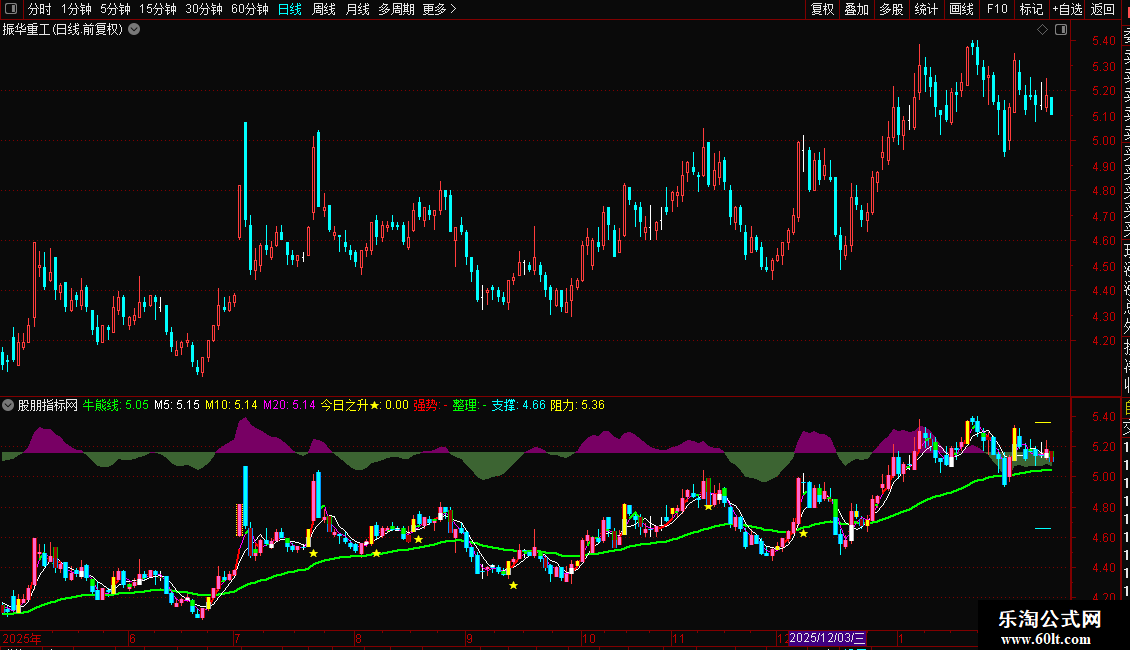Image resolution: width=1130 pixels, height=650 pixels.
Task: Expand the indicator menu circle beside 股朋指标网
Action: pos(8,405)
